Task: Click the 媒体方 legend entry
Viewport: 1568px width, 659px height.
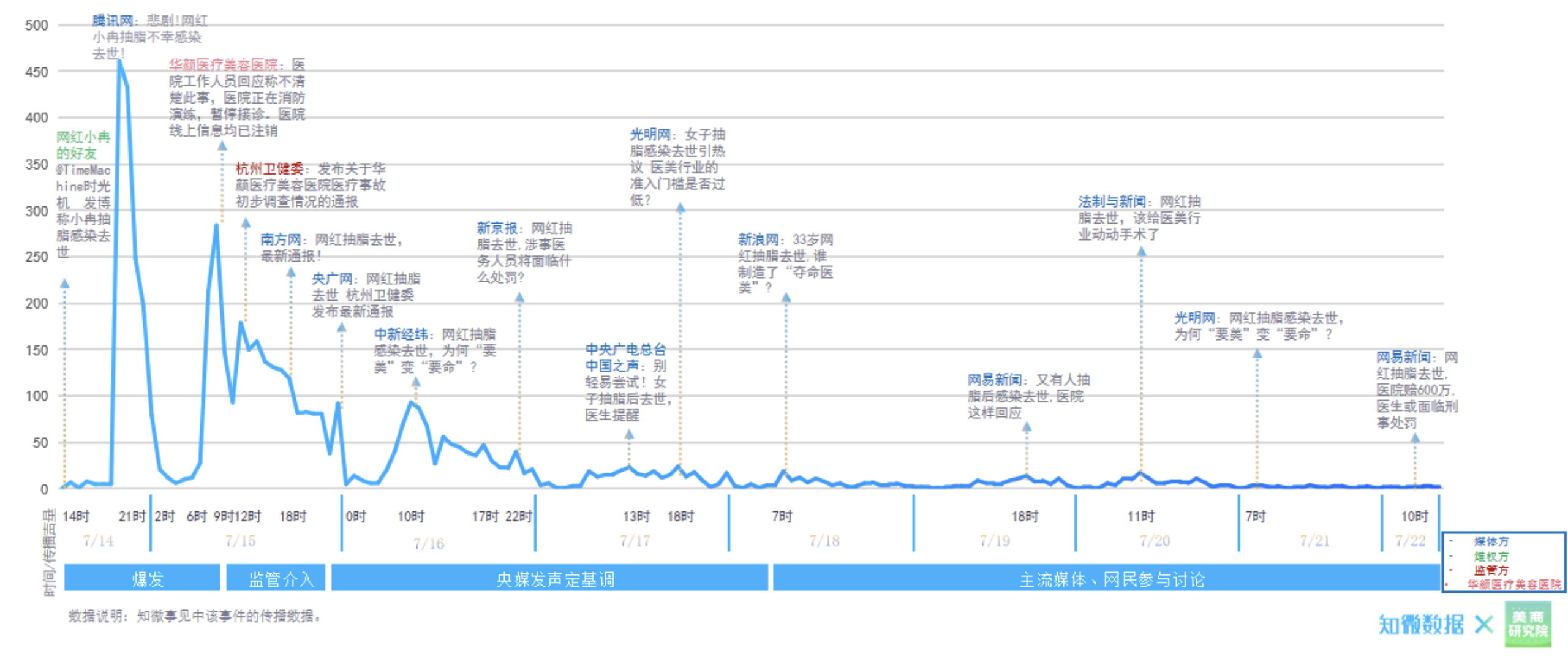Action: [1491, 541]
